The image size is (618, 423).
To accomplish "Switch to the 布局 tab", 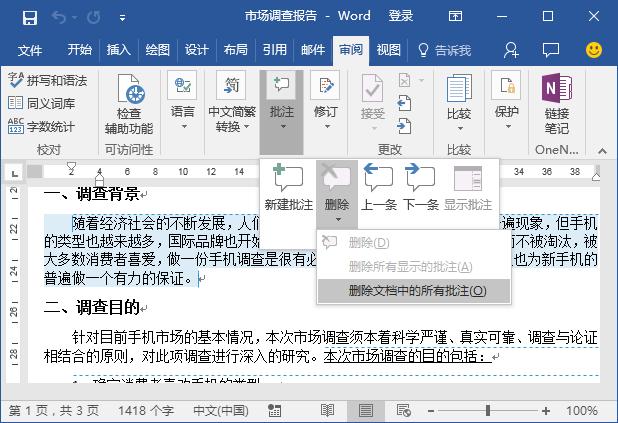I will 235,50.
